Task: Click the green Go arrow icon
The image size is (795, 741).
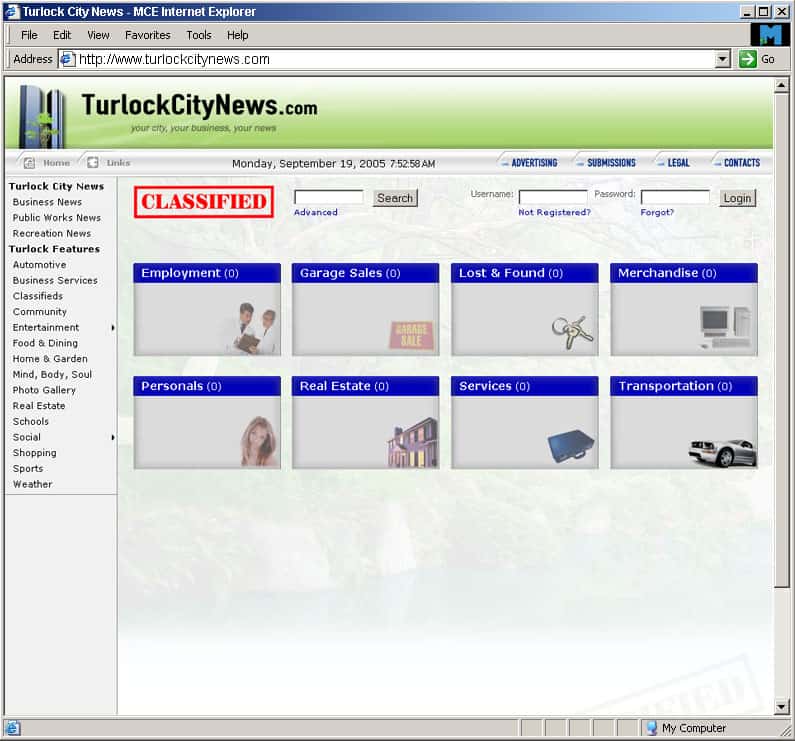Action: coord(747,59)
